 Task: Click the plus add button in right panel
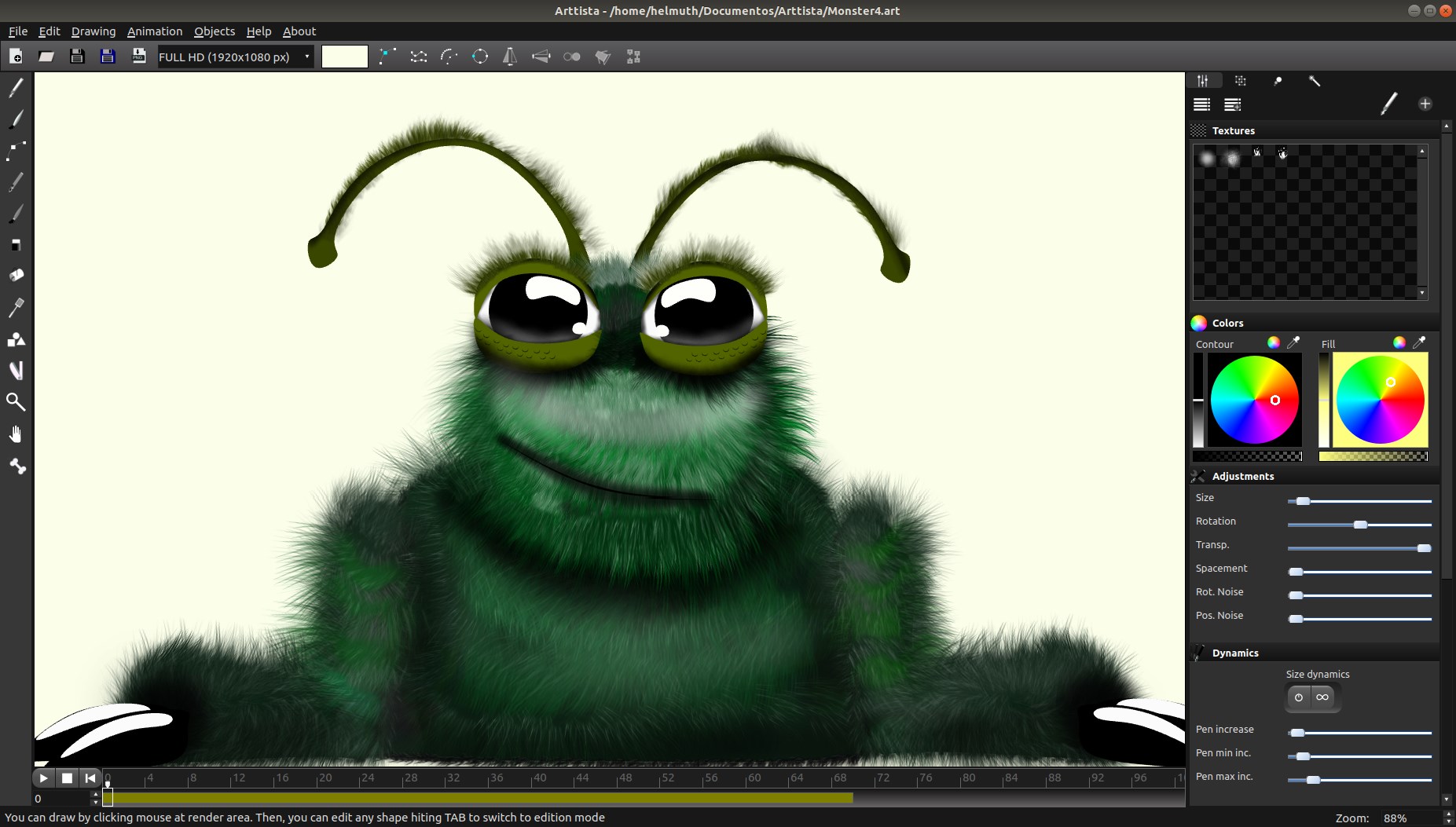click(1425, 104)
